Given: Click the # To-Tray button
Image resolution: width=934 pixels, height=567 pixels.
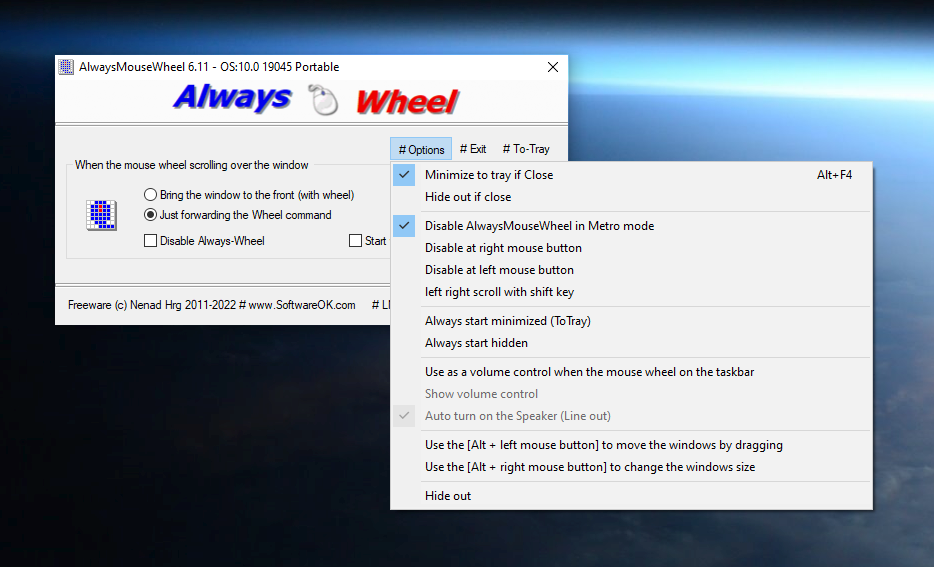Looking at the screenshot, I should pyautogui.click(x=526, y=149).
